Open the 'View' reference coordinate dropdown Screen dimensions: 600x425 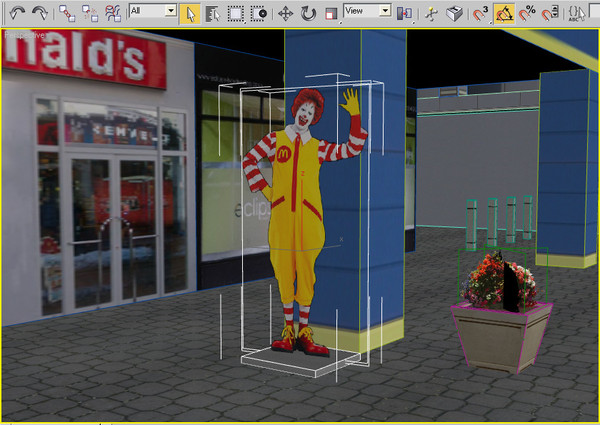click(367, 10)
